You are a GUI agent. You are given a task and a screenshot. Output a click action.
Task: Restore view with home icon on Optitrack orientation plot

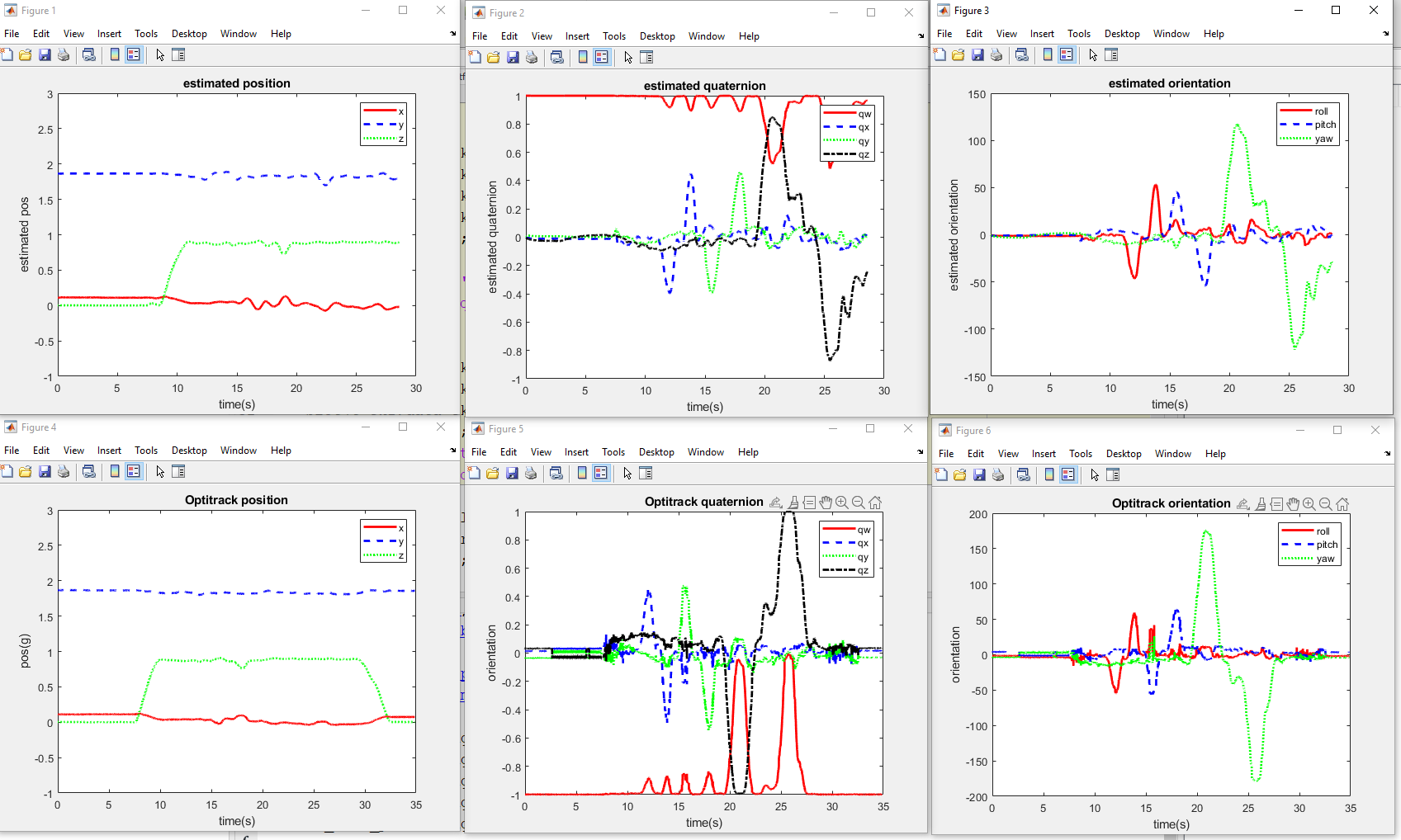[x=1342, y=504]
